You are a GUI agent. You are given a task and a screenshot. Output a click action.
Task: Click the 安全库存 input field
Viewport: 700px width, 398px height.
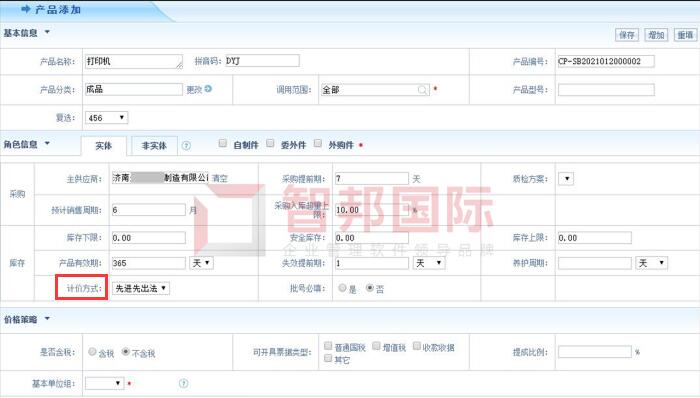(371, 238)
